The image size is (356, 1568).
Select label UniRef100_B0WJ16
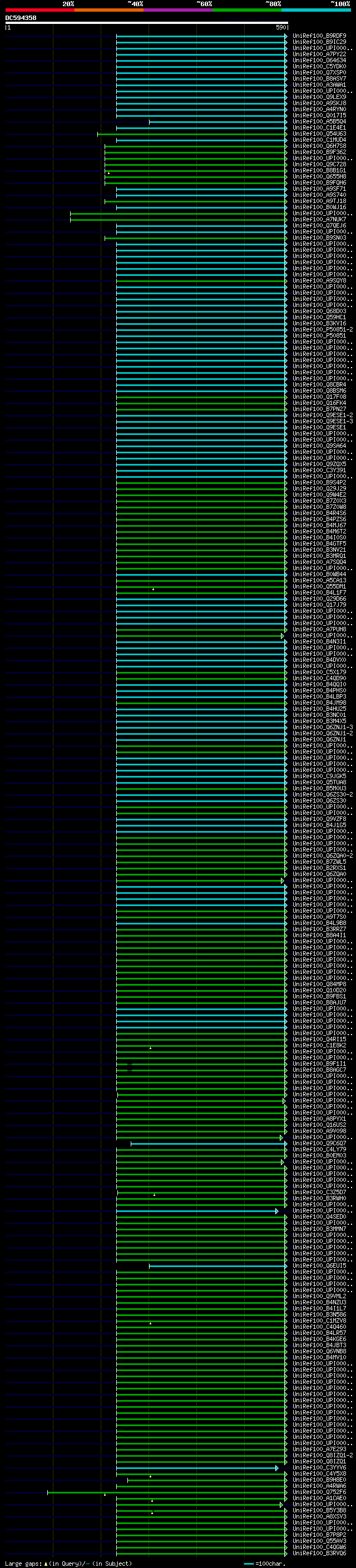pos(319,207)
